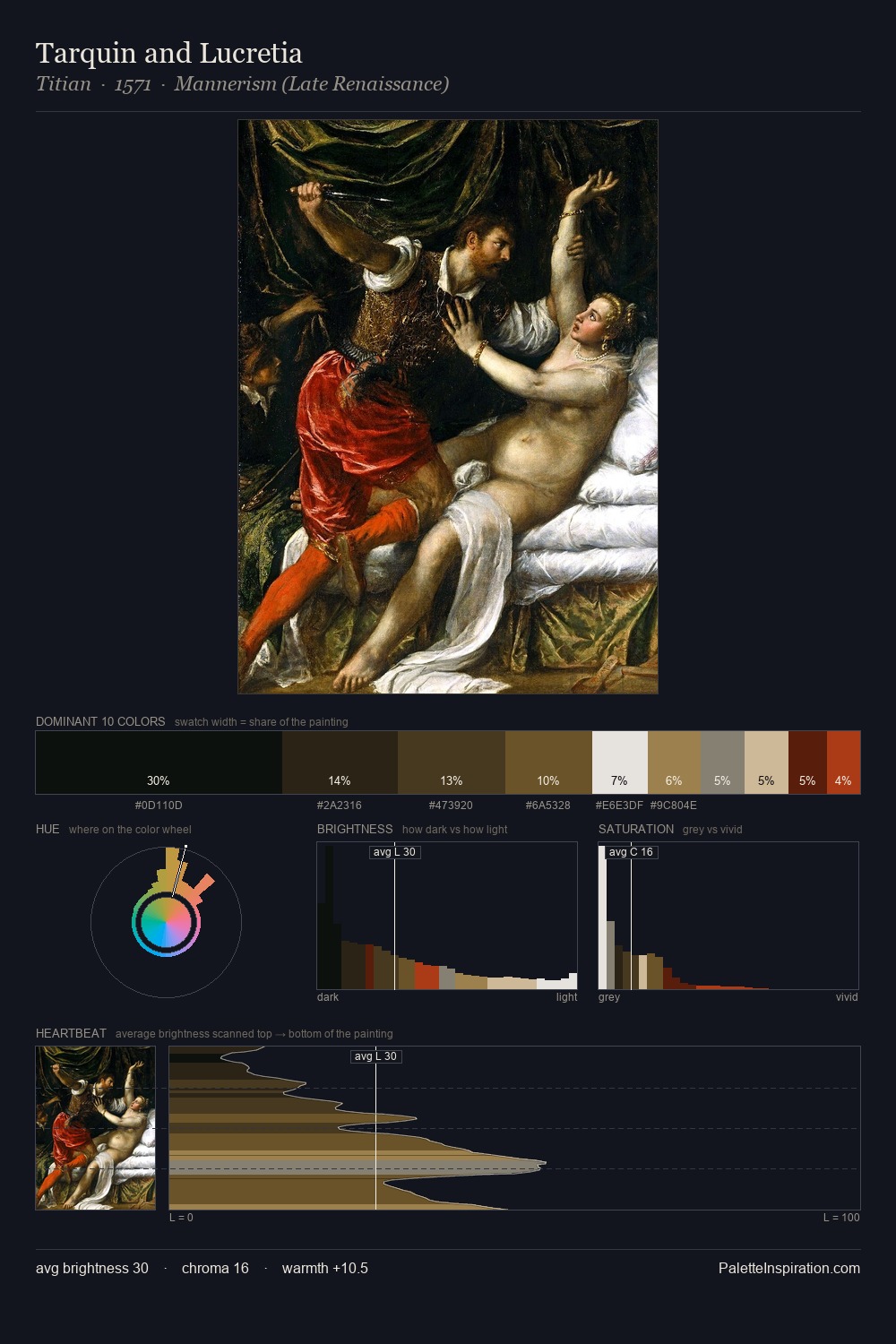
Task: Pick the 13% olive-brown swatch
Action: click(x=452, y=762)
